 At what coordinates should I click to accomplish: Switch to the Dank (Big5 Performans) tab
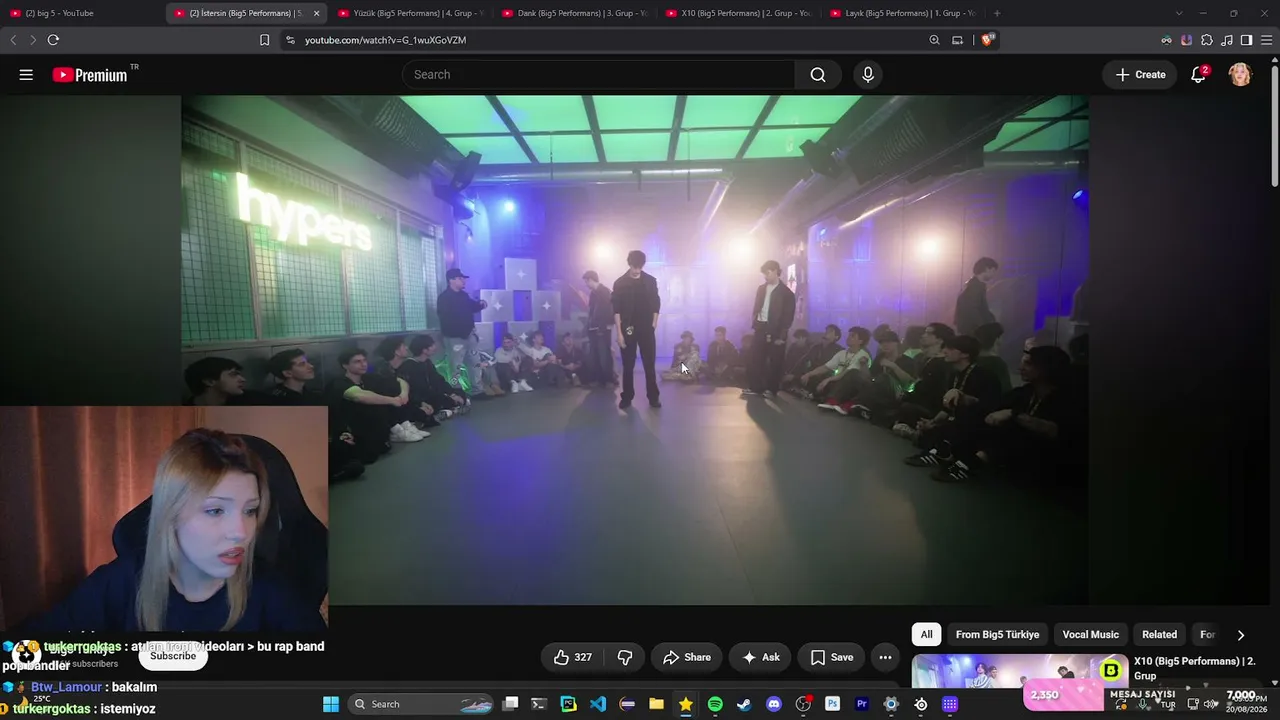tap(574, 13)
